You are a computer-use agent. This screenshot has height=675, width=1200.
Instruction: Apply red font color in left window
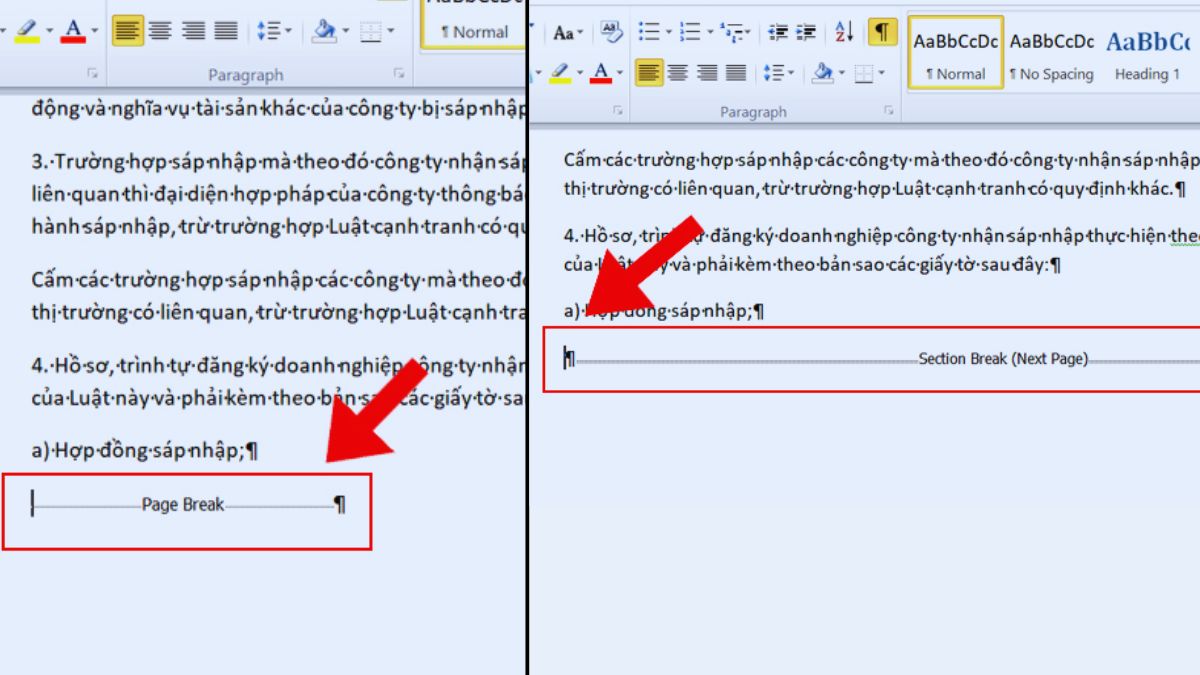[73, 31]
